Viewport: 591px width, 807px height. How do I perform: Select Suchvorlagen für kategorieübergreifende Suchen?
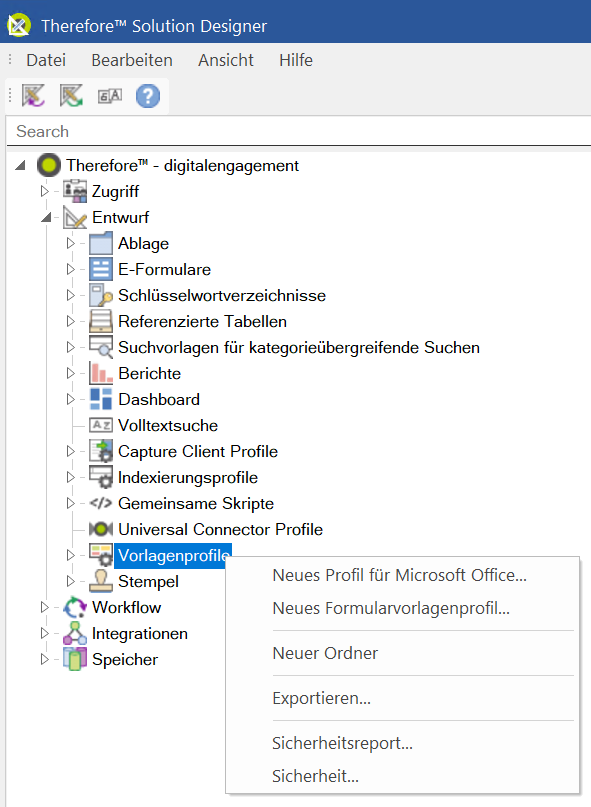(299, 347)
